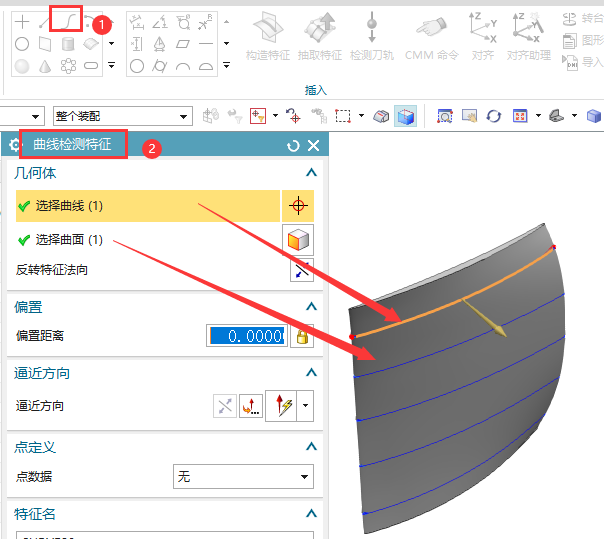Collapse the 点定义 section
Screen dimensions: 604x539
pyautogui.click(x=311, y=447)
